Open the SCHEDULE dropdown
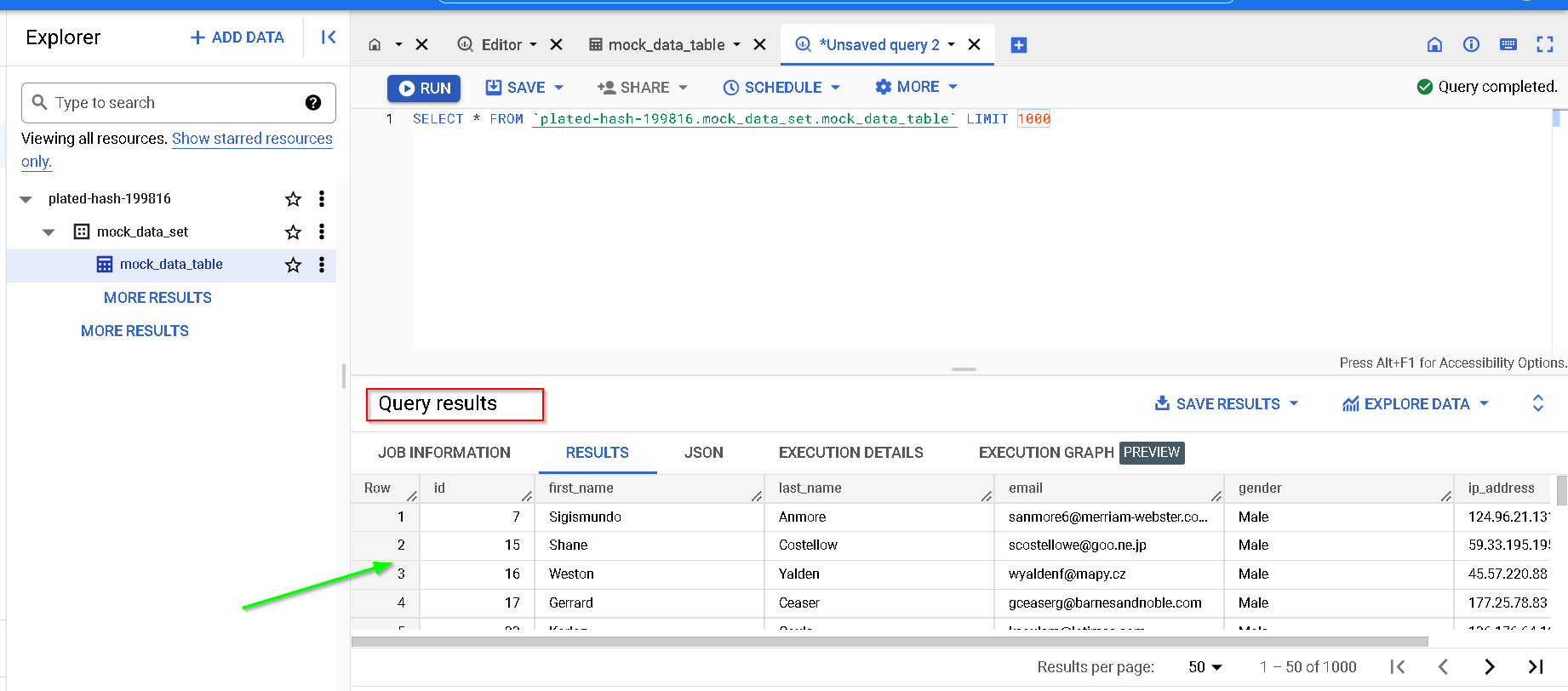 781,88
